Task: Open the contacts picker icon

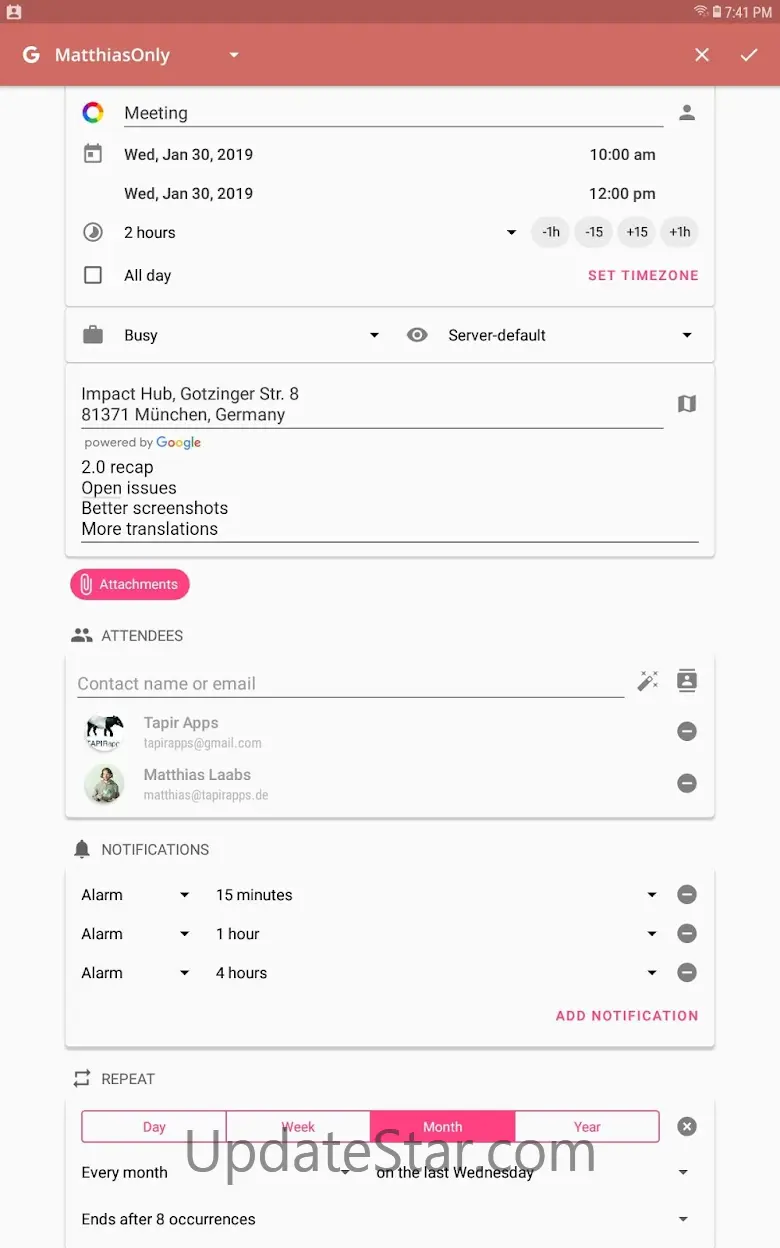Action: [687, 681]
